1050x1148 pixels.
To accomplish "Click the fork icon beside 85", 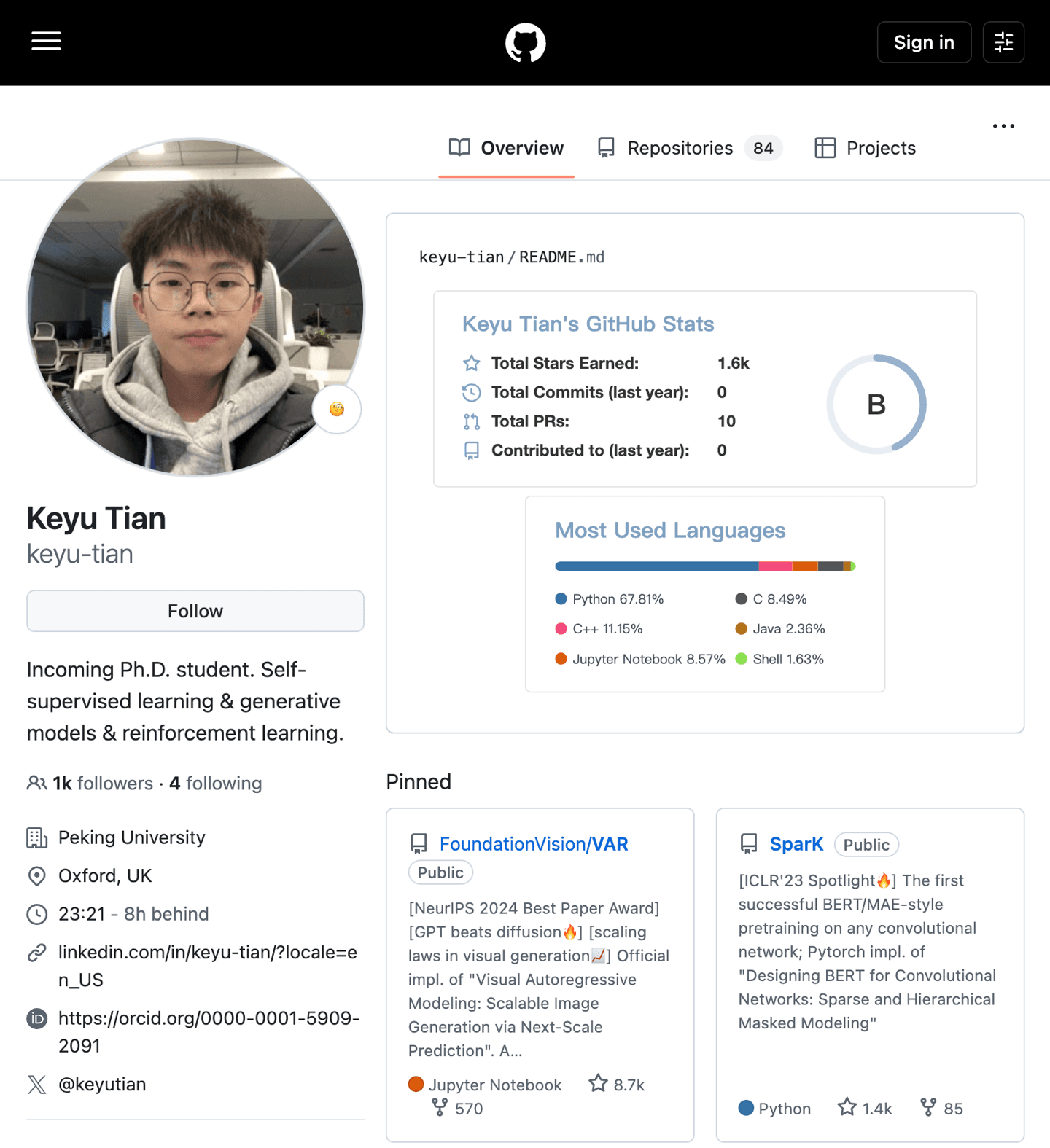I will click(928, 1107).
